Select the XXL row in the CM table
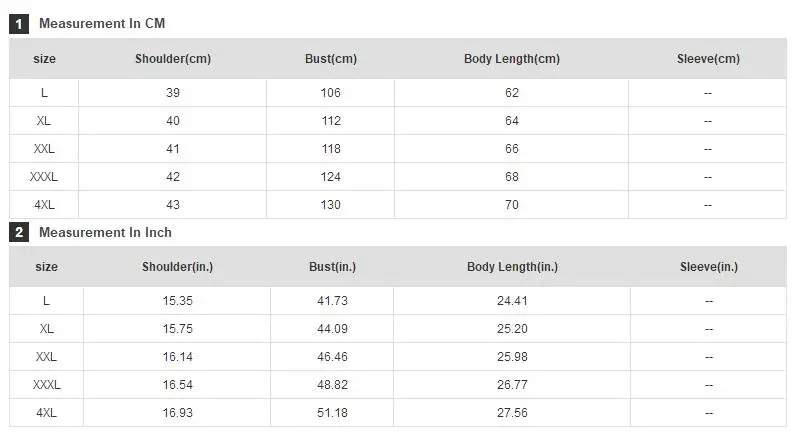The image size is (797, 434). 398,149
